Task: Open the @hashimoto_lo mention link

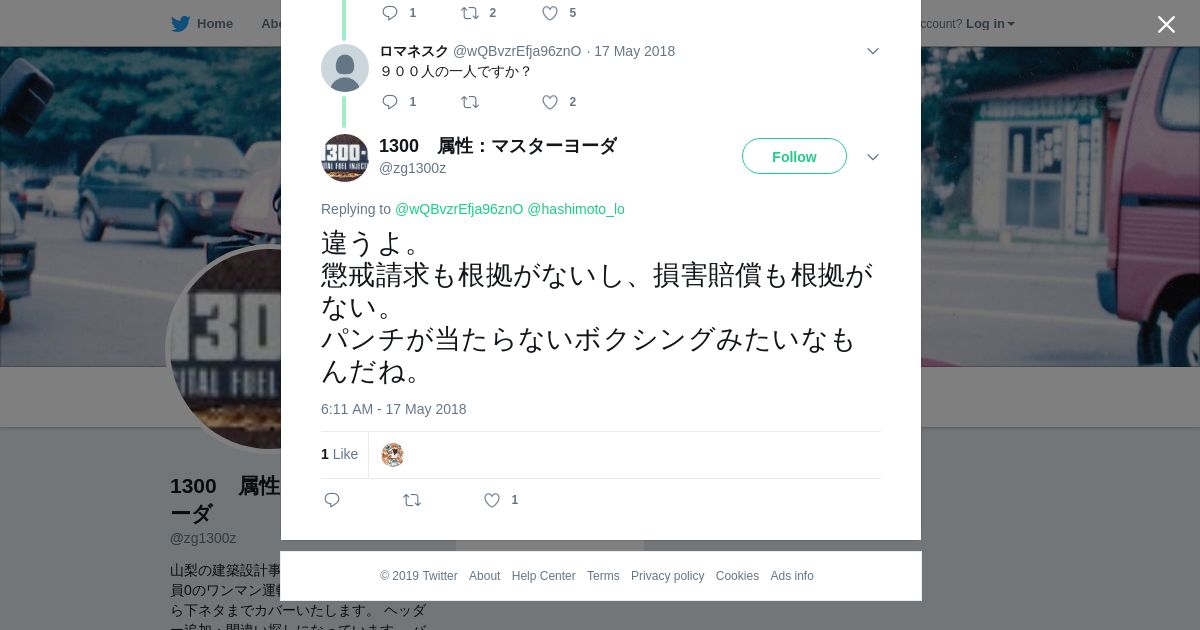Action: pyautogui.click(x=576, y=209)
